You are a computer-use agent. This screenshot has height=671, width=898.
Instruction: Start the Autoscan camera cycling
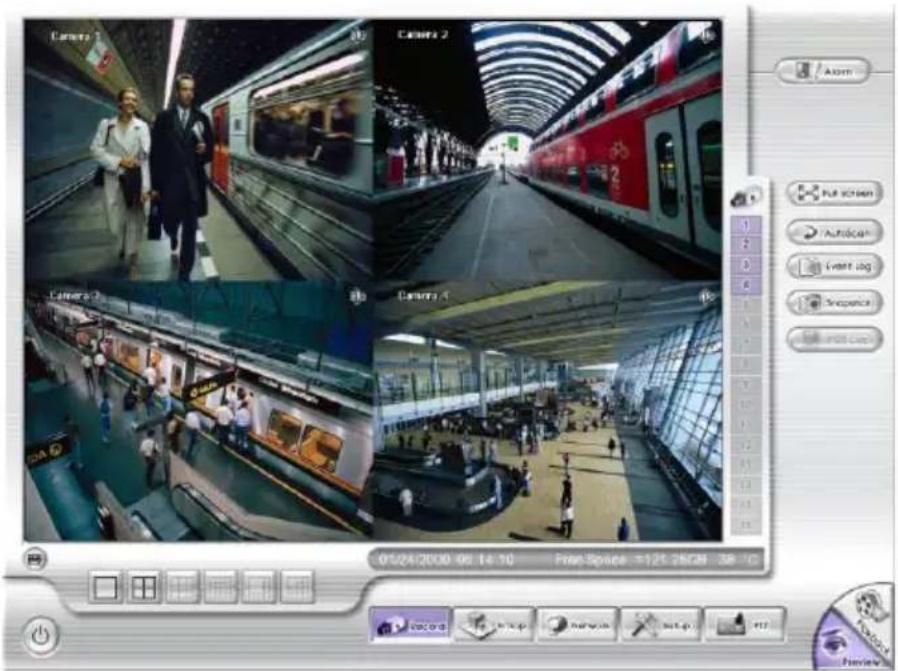[x=834, y=232]
